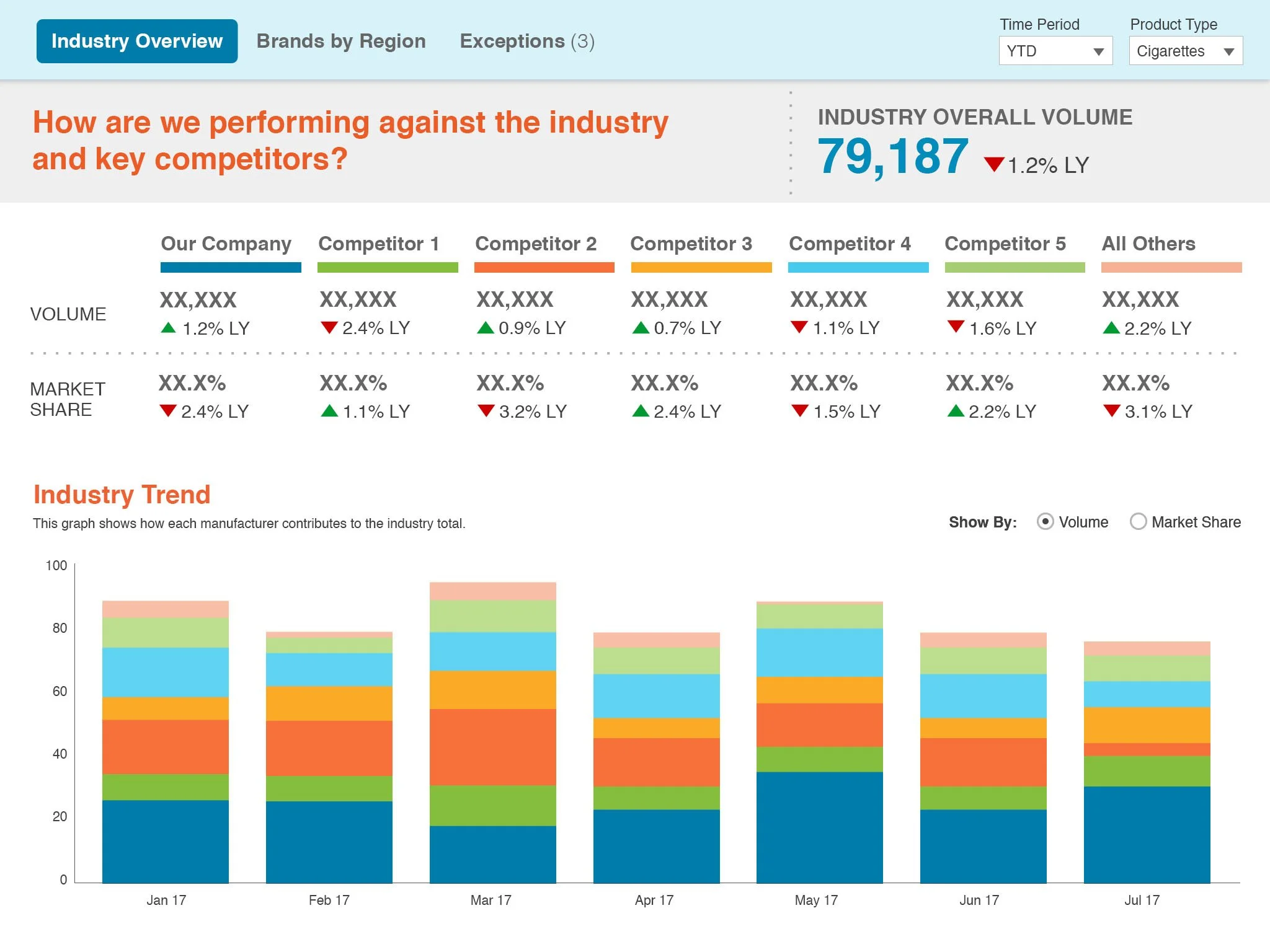1270x952 pixels.
Task: Click red down arrow for All Others market share
Action: pyautogui.click(x=1112, y=410)
